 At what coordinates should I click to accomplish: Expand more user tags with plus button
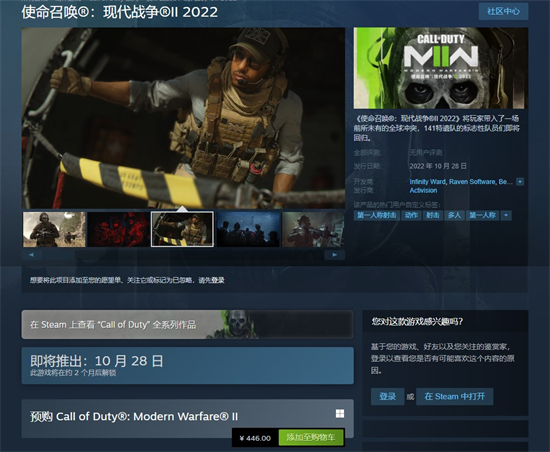[x=506, y=215]
